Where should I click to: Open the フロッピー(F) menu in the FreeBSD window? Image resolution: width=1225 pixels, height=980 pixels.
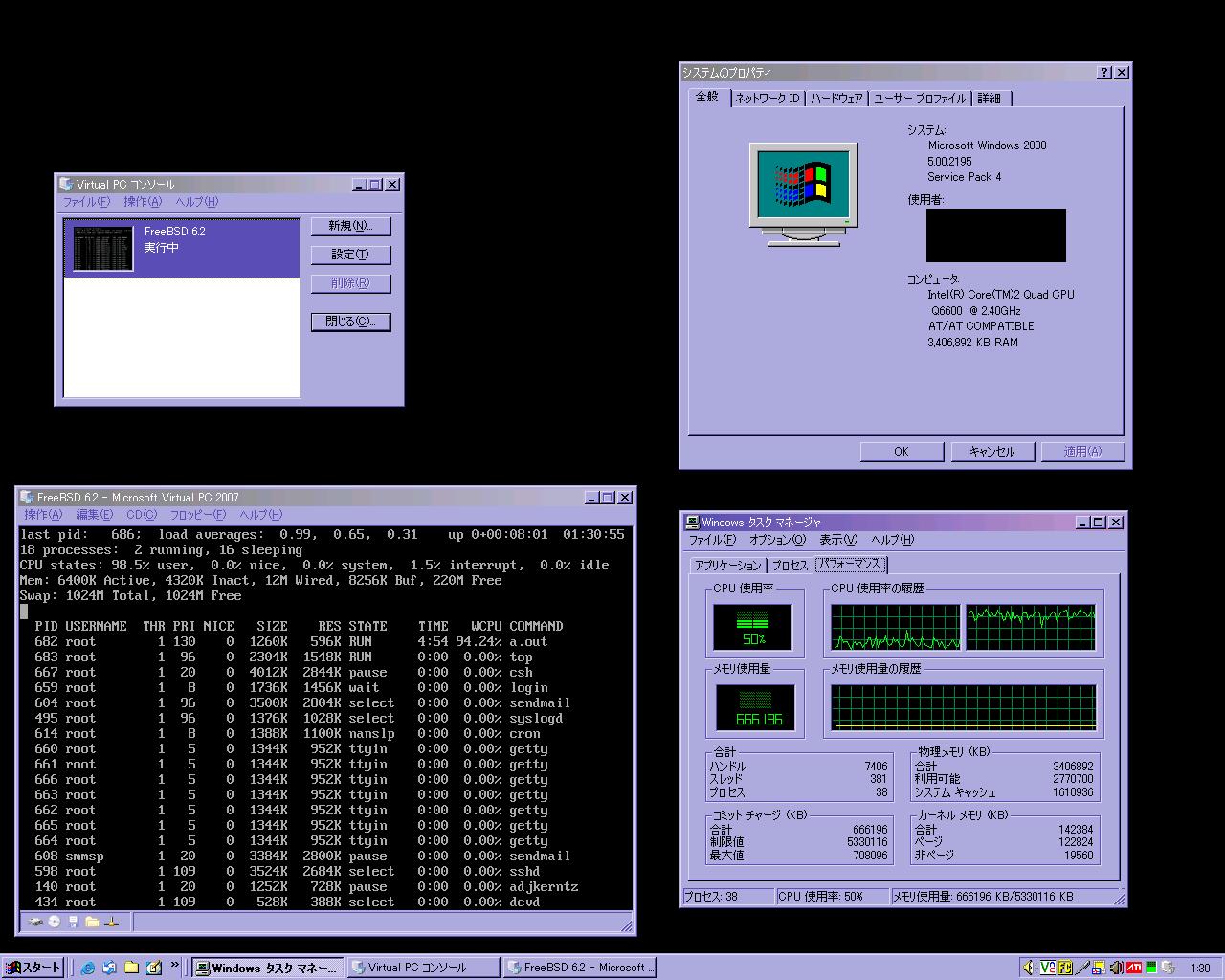click(x=198, y=514)
